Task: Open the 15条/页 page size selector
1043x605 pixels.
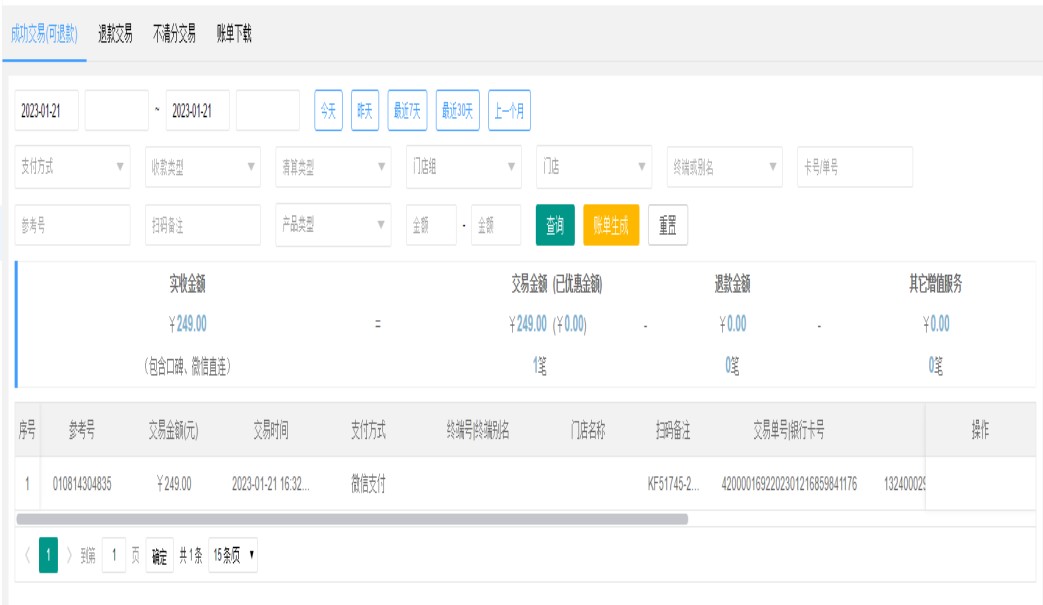Action: pyautogui.click(x=235, y=556)
